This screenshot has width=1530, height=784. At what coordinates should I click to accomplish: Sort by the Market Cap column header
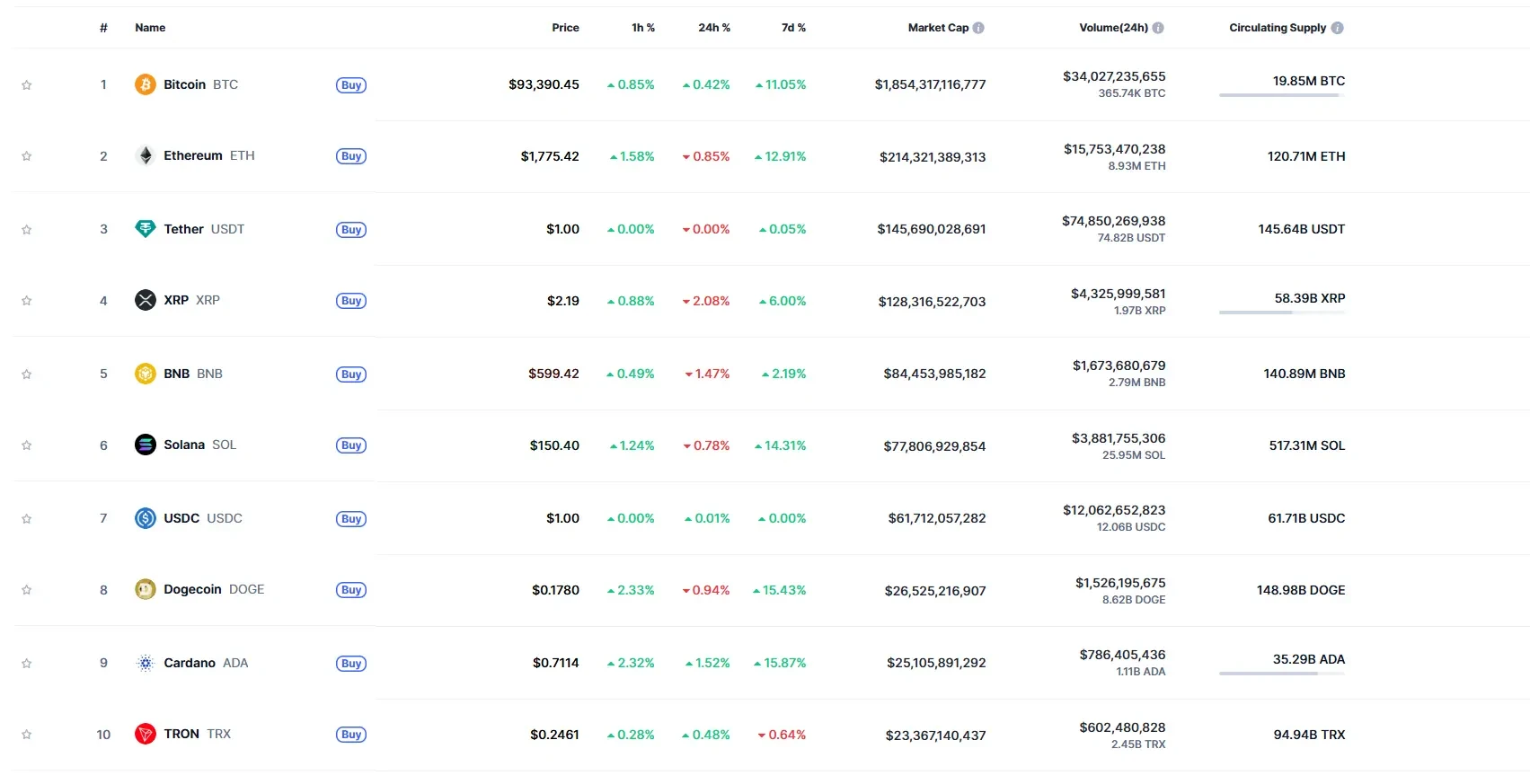tap(938, 28)
